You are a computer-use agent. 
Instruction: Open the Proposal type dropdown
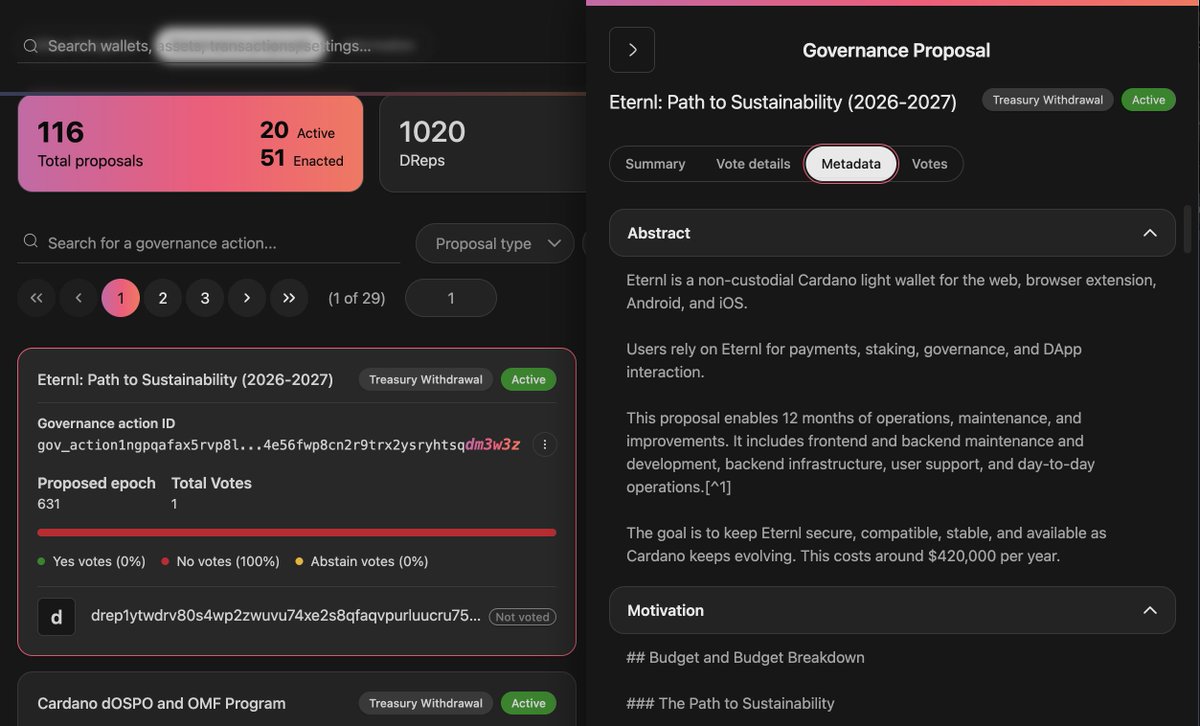pos(495,243)
